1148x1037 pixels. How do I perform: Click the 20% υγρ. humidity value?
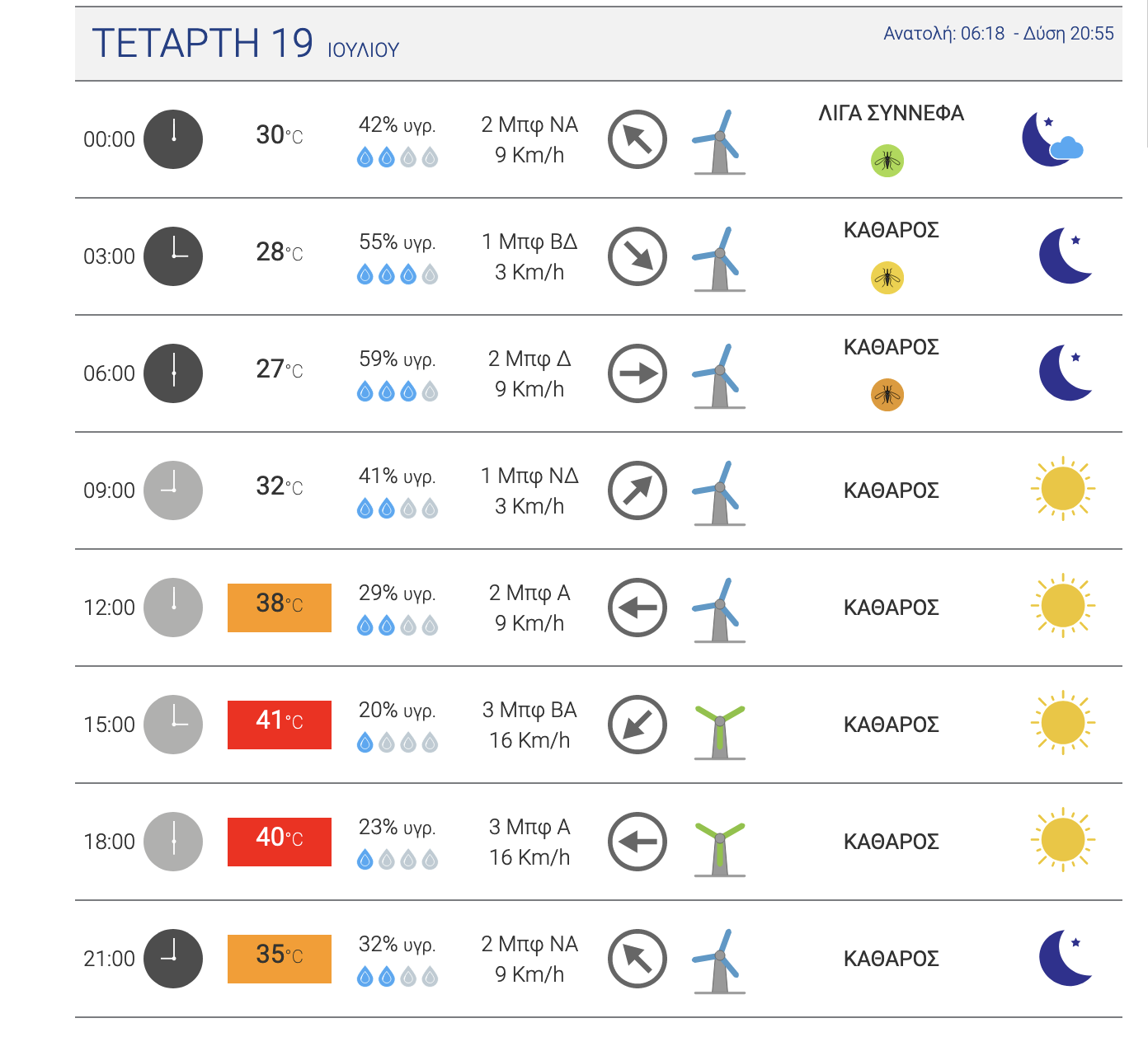(398, 710)
